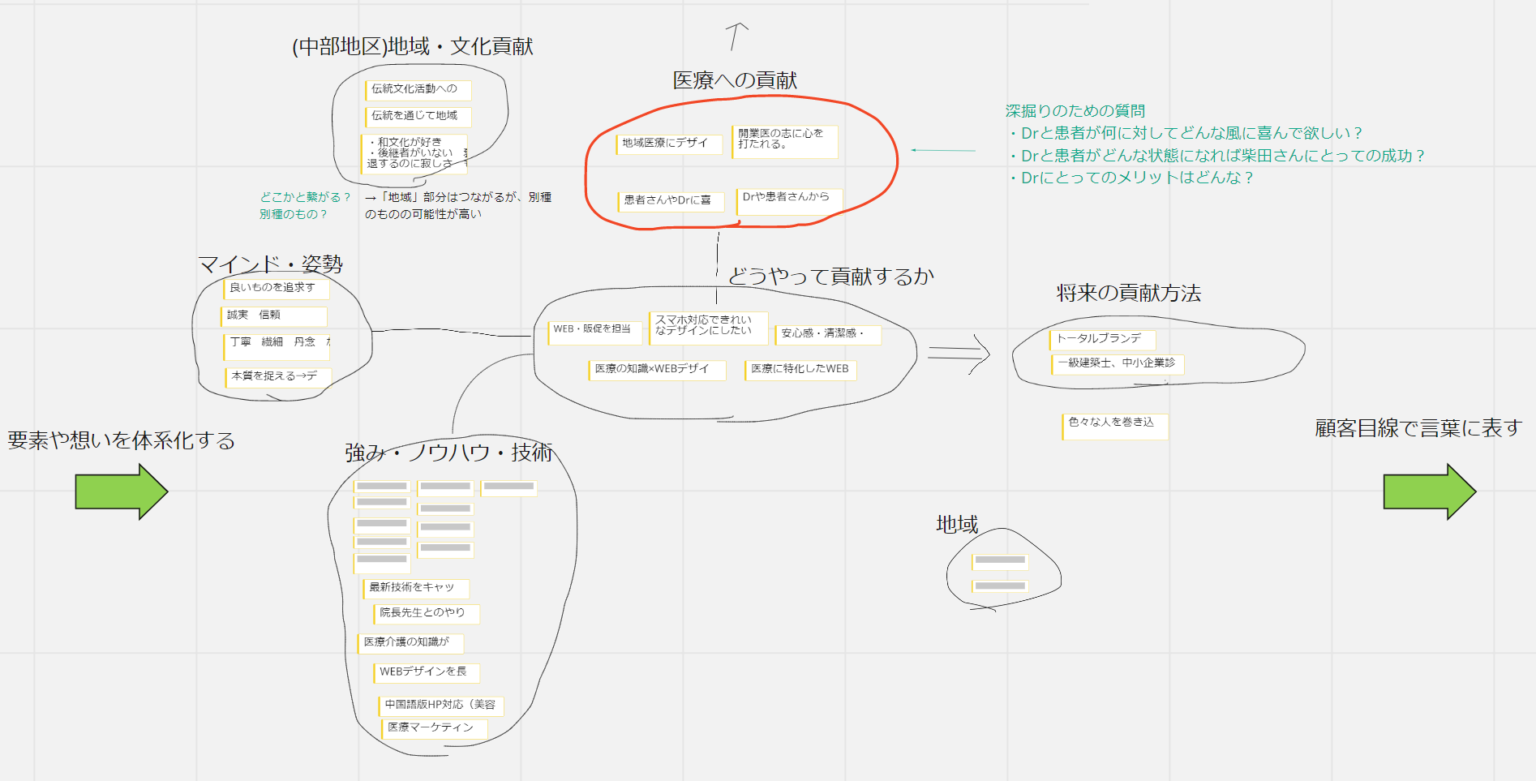The width and height of the screenshot is (1536, 781).
Task: Select the 中国語版HP対応 sticky note
Action: tap(440, 705)
